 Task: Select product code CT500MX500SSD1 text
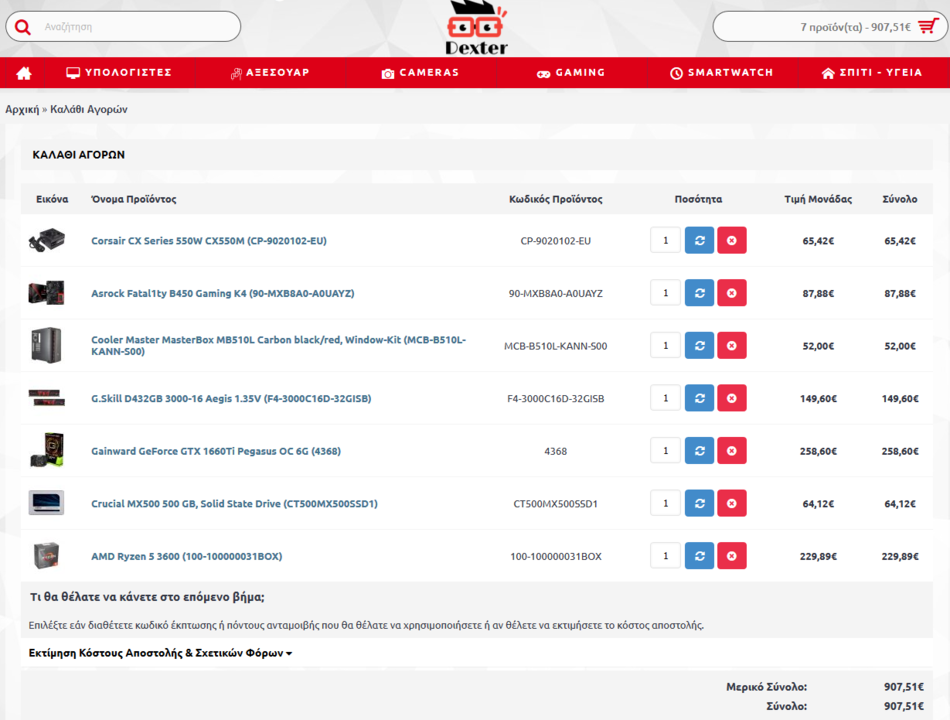556,504
